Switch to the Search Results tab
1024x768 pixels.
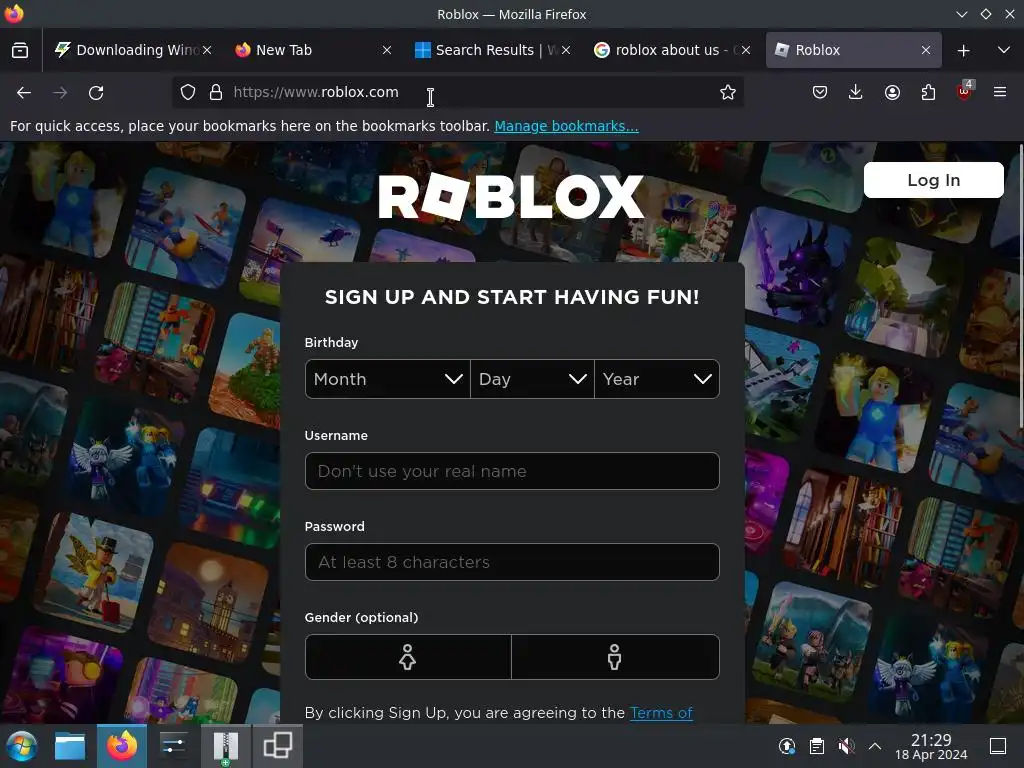click(493, 50)
